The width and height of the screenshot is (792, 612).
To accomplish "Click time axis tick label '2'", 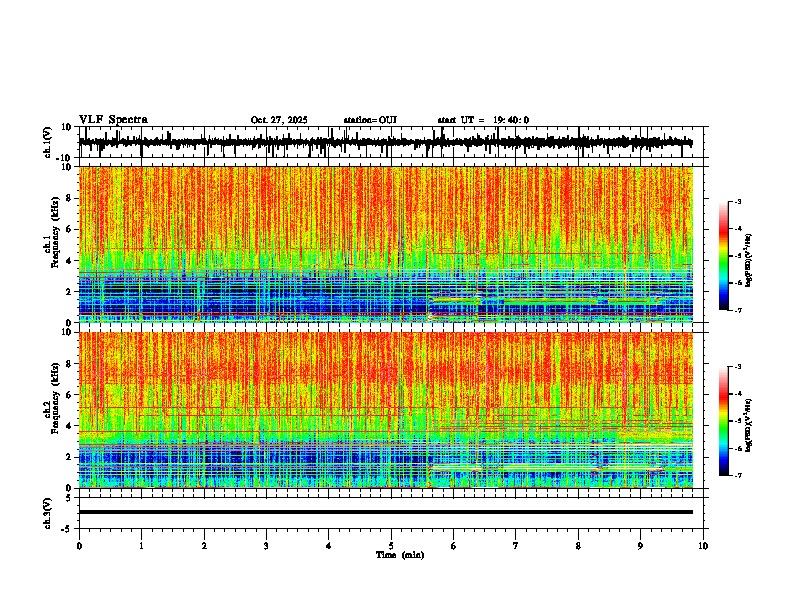I will point(204,546).
